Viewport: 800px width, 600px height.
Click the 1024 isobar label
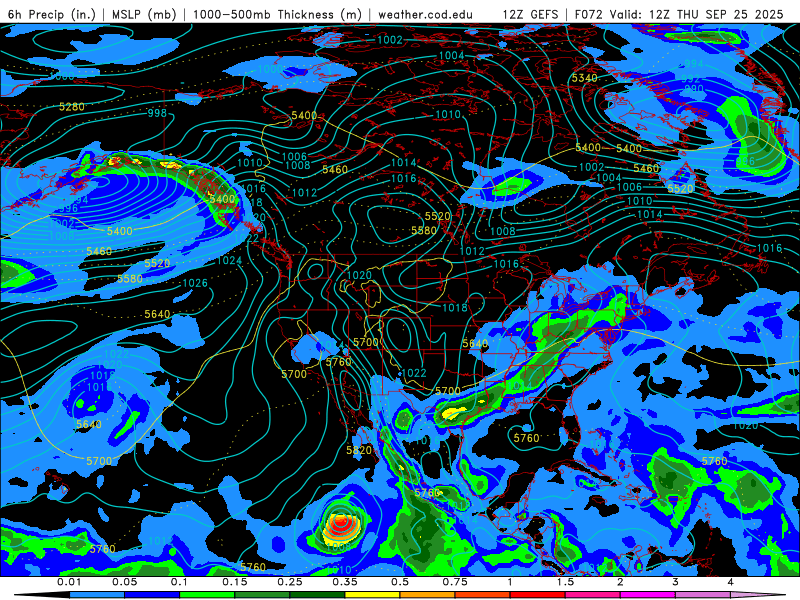point(229,261)
